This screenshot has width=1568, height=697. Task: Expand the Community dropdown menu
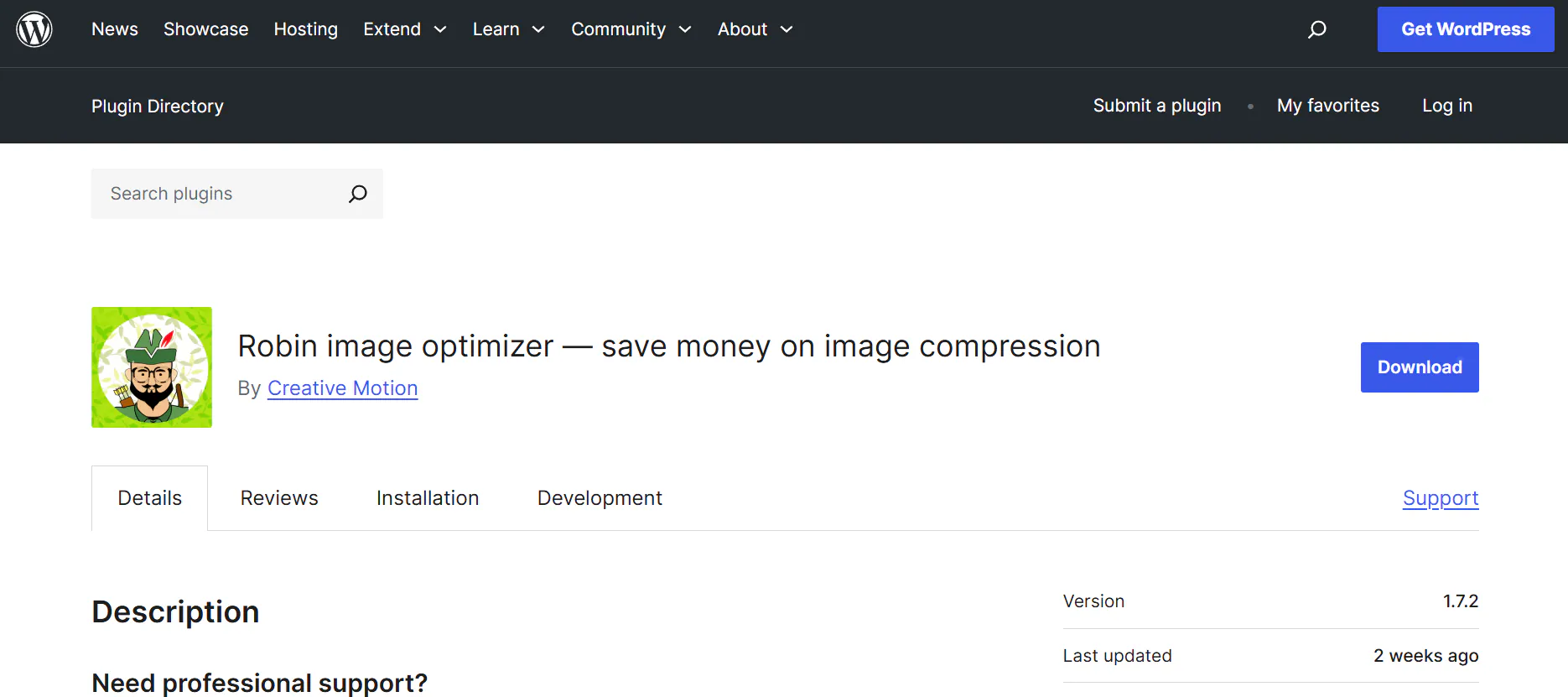pyautogui.click(x=631, y=29)
